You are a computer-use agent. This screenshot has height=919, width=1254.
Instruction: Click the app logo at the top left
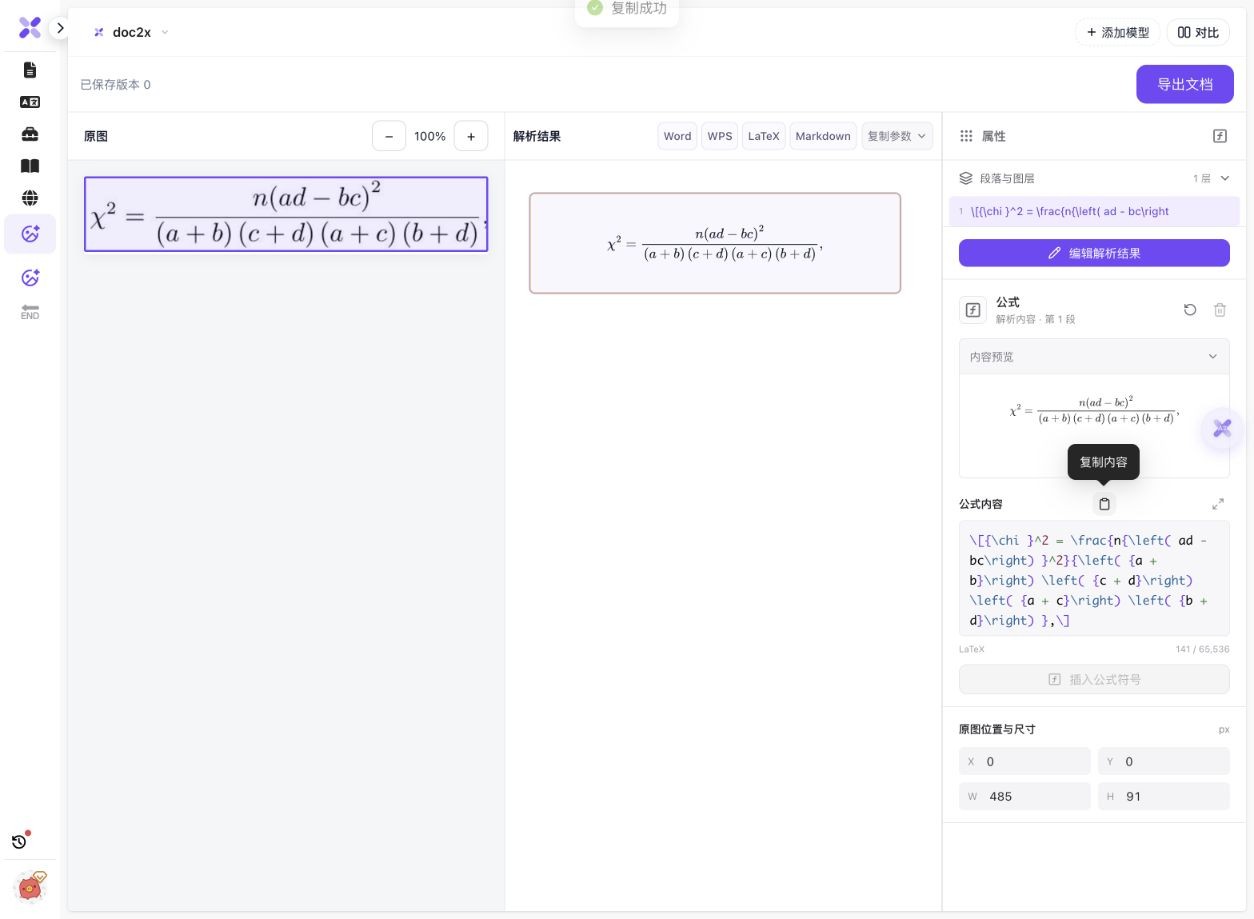(x=30, y=28)
